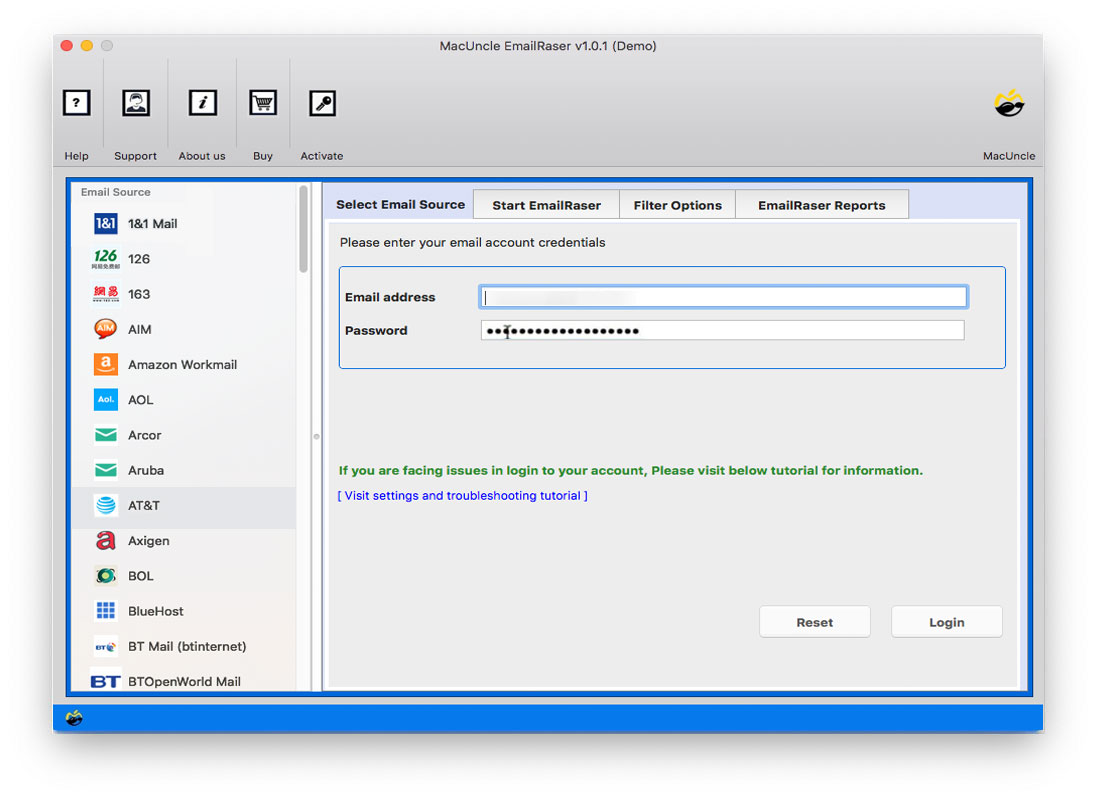Focus the Email address field
This screenshot has height=799, width=1096.
[723, 297]
